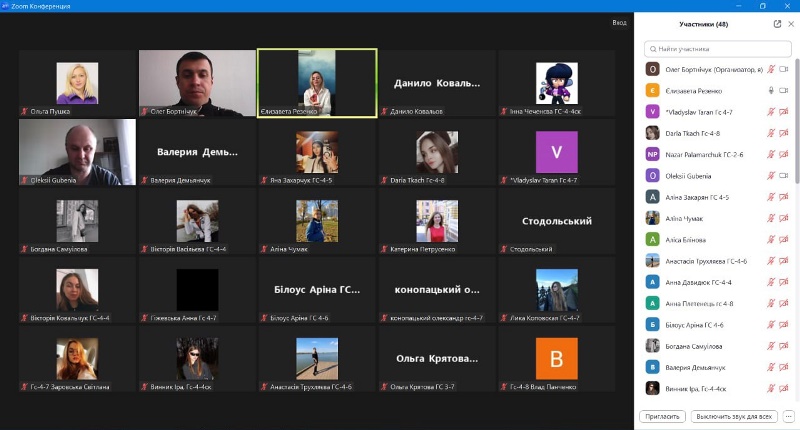Select Єлизавета Резенко's active video tile

[317, 83]
